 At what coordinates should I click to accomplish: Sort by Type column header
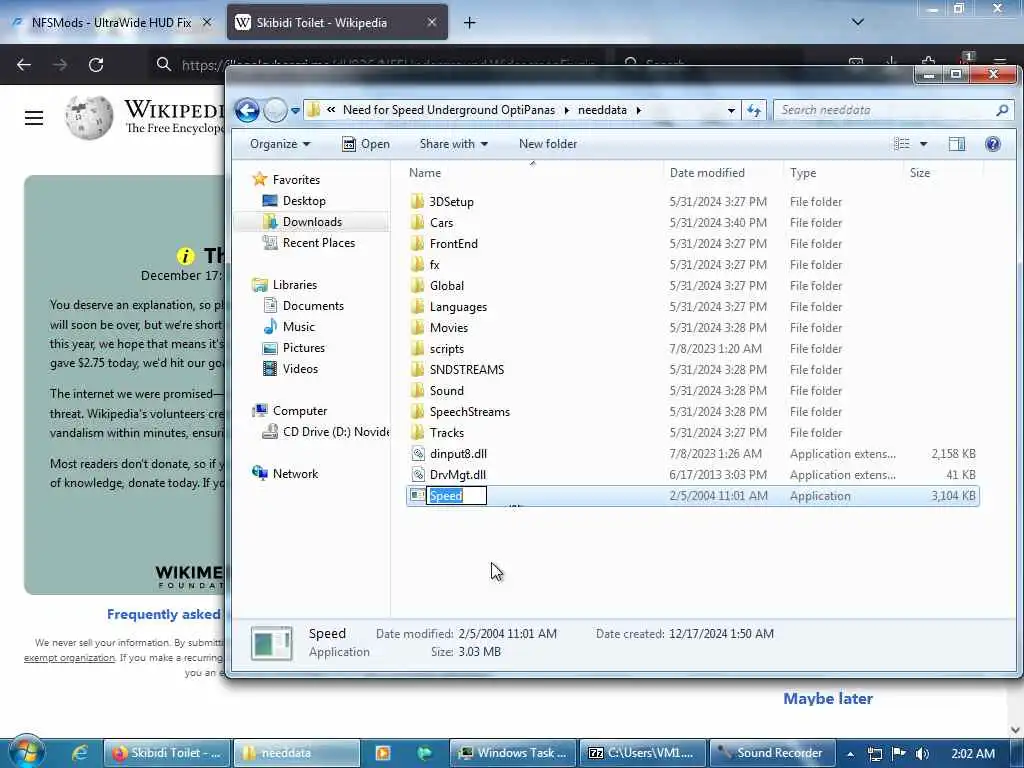[803, 173]
